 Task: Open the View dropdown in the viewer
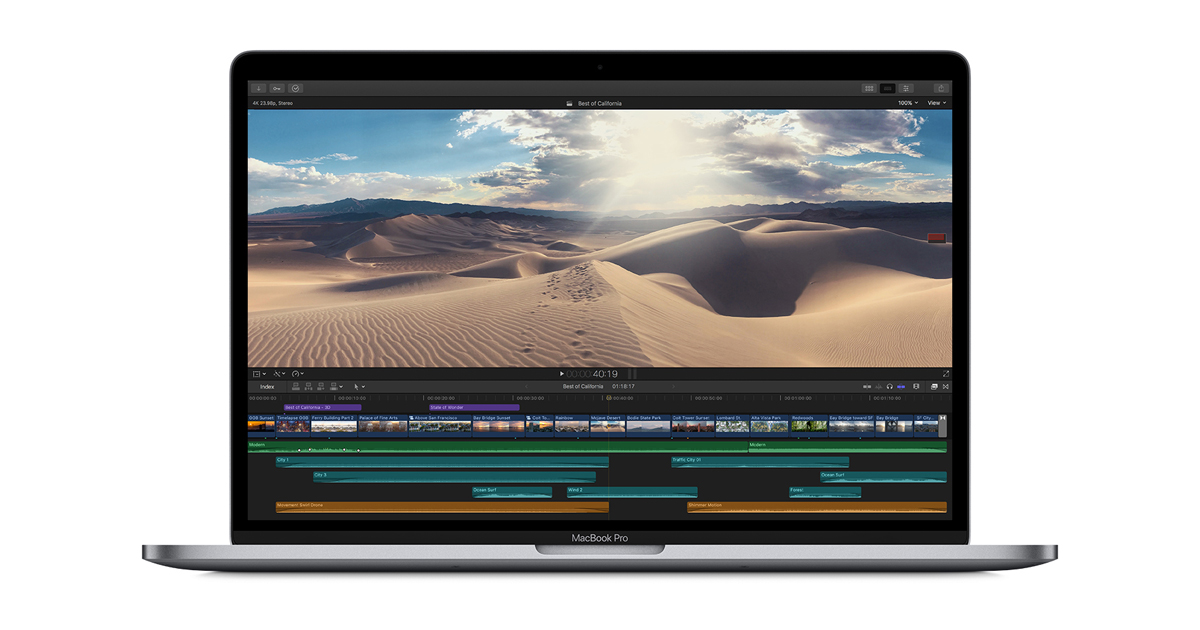937,102
